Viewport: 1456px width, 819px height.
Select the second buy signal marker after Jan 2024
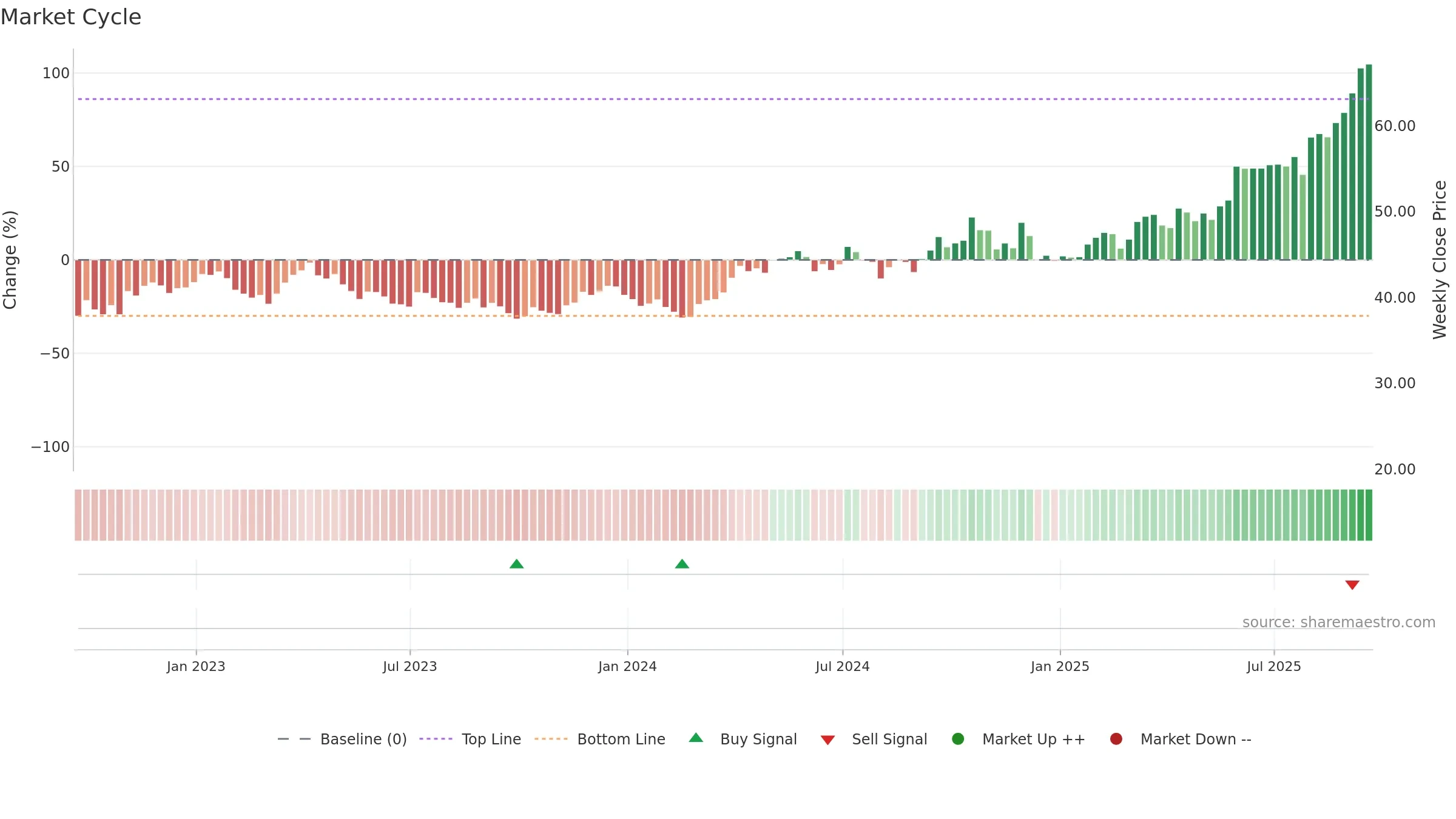pyautogui.click(x=682, y=564)
